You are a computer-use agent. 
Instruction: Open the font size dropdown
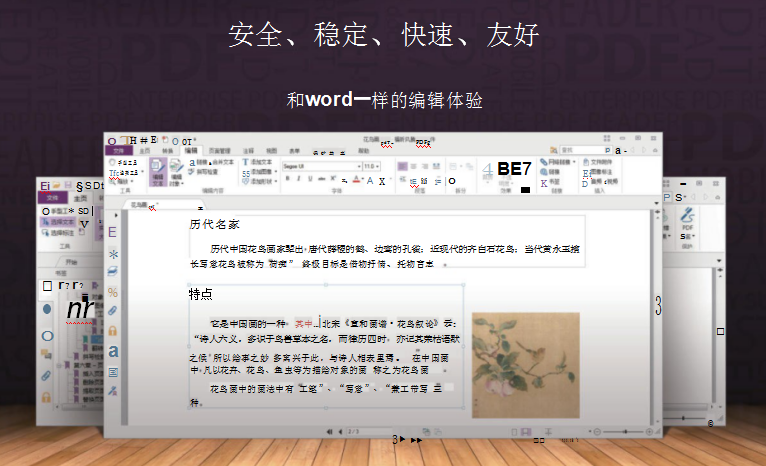coord(371,166)
